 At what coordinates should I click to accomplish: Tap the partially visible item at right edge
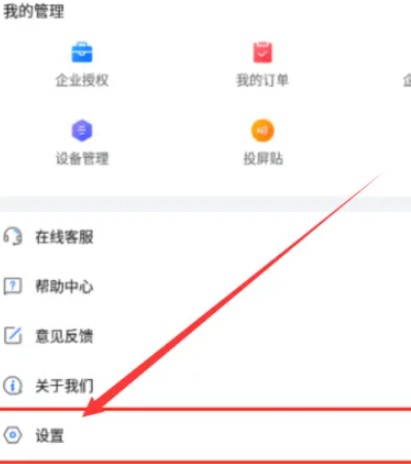point(407,80)
